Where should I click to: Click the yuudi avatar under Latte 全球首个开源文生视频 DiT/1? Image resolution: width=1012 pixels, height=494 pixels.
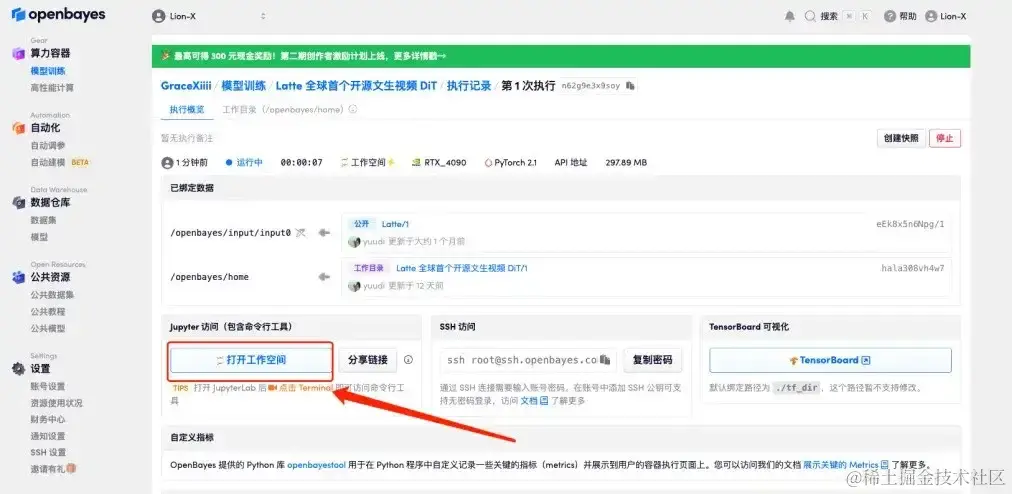(x=354, y=285)
